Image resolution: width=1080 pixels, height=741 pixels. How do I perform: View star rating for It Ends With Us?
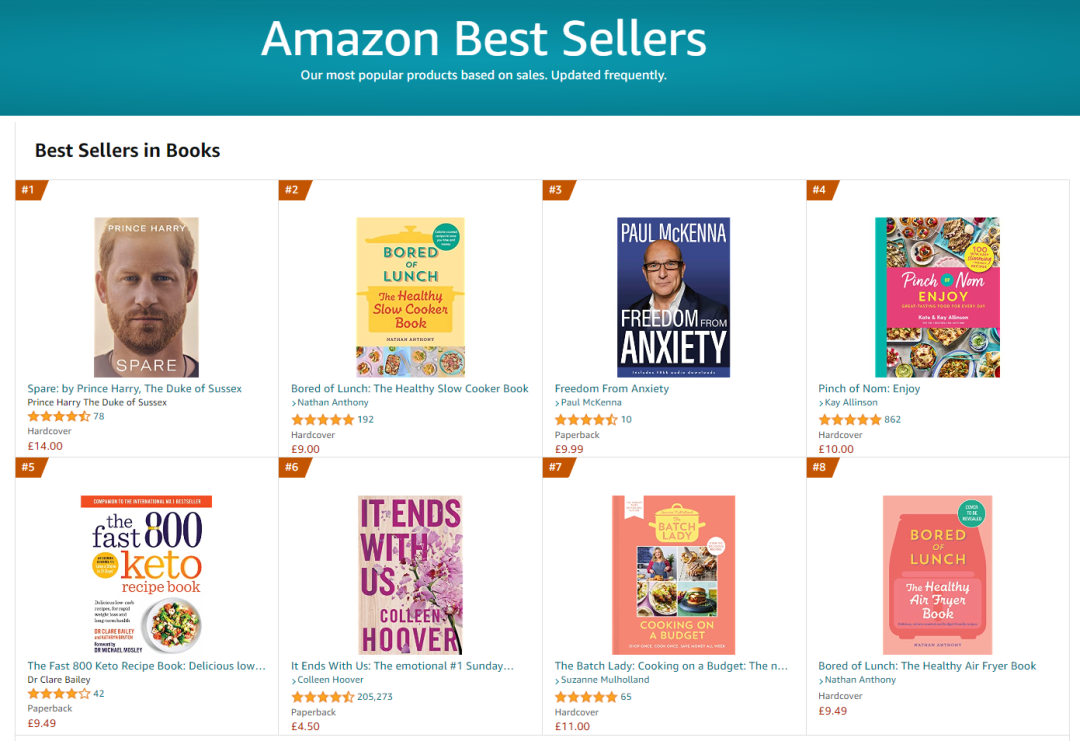tap(322, 697)
